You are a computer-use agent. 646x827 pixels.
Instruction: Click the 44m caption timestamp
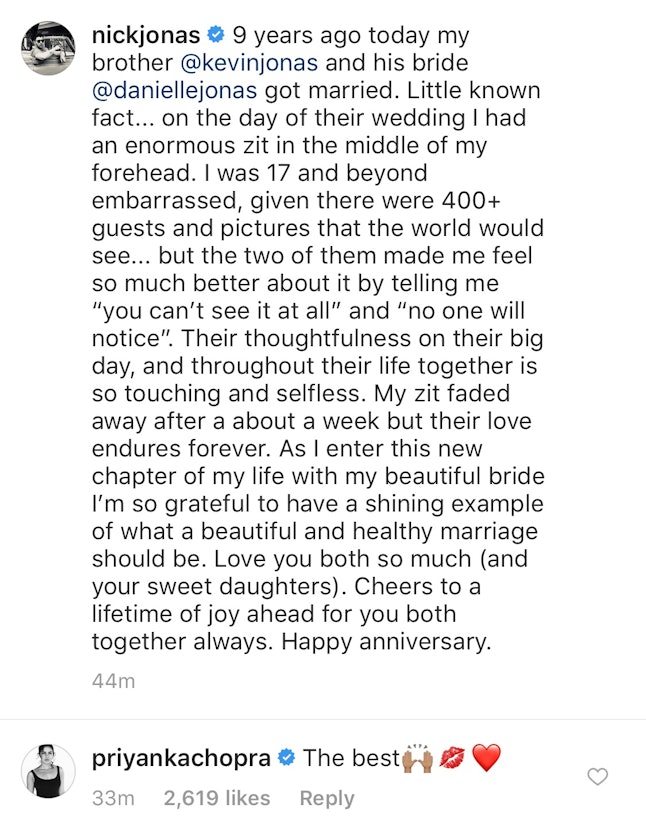(x=113, y=682)
